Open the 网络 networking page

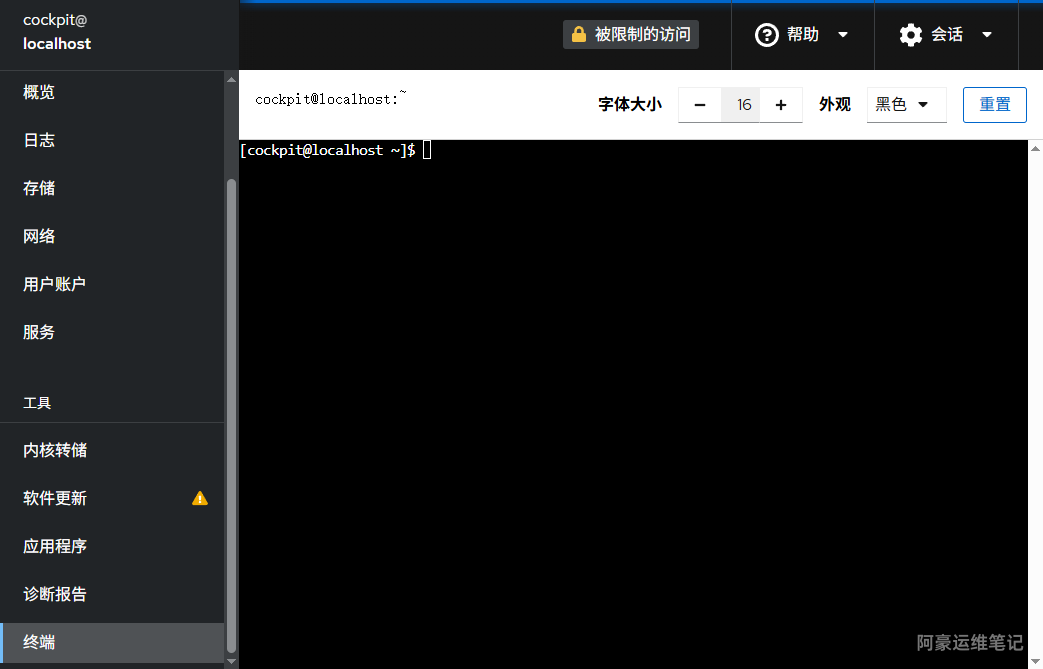pos(112,236)
